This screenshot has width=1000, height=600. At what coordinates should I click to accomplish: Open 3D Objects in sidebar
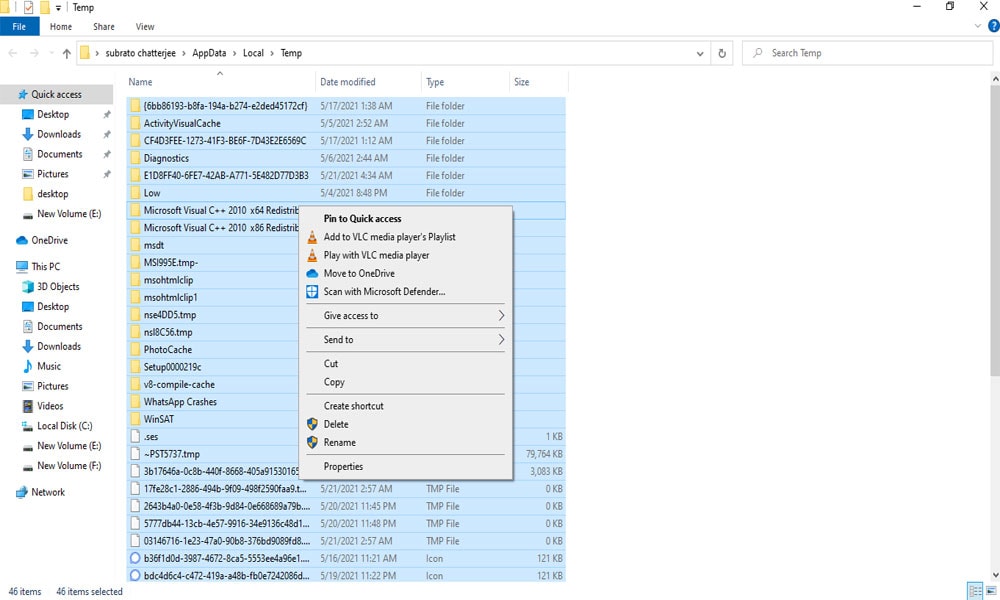(x=58, y=286)
